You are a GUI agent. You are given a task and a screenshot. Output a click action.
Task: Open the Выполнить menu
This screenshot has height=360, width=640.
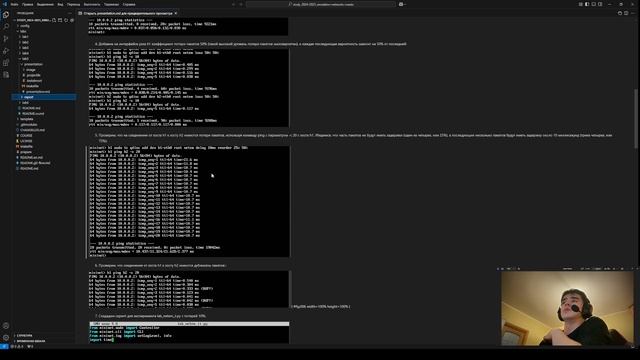click(x=92, y=4)
